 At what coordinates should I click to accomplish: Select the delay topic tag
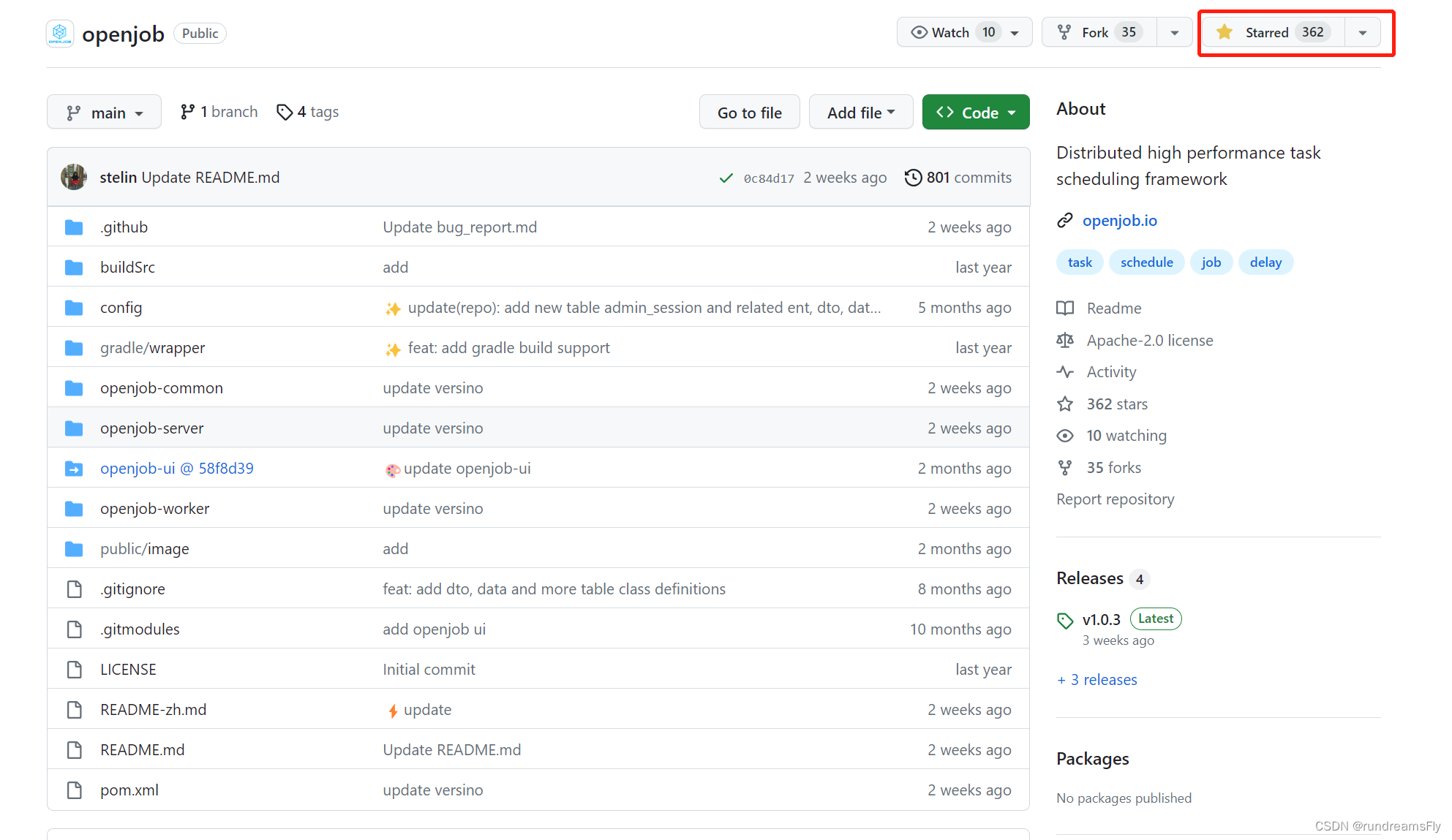[x=1265, y=262]
